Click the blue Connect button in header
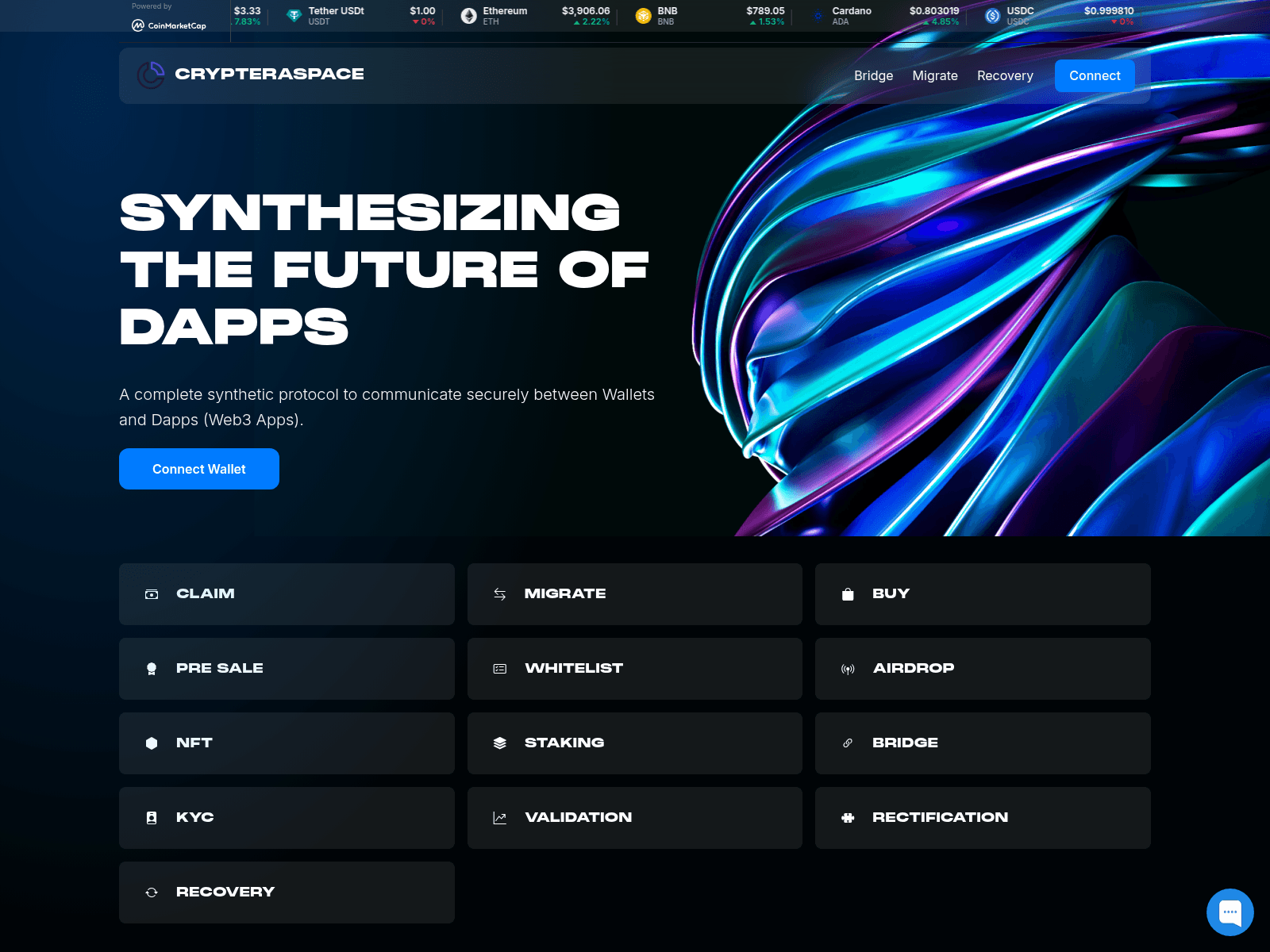Image resolution: width=1270 pixels, height=952 pixels. point(1095,76)
